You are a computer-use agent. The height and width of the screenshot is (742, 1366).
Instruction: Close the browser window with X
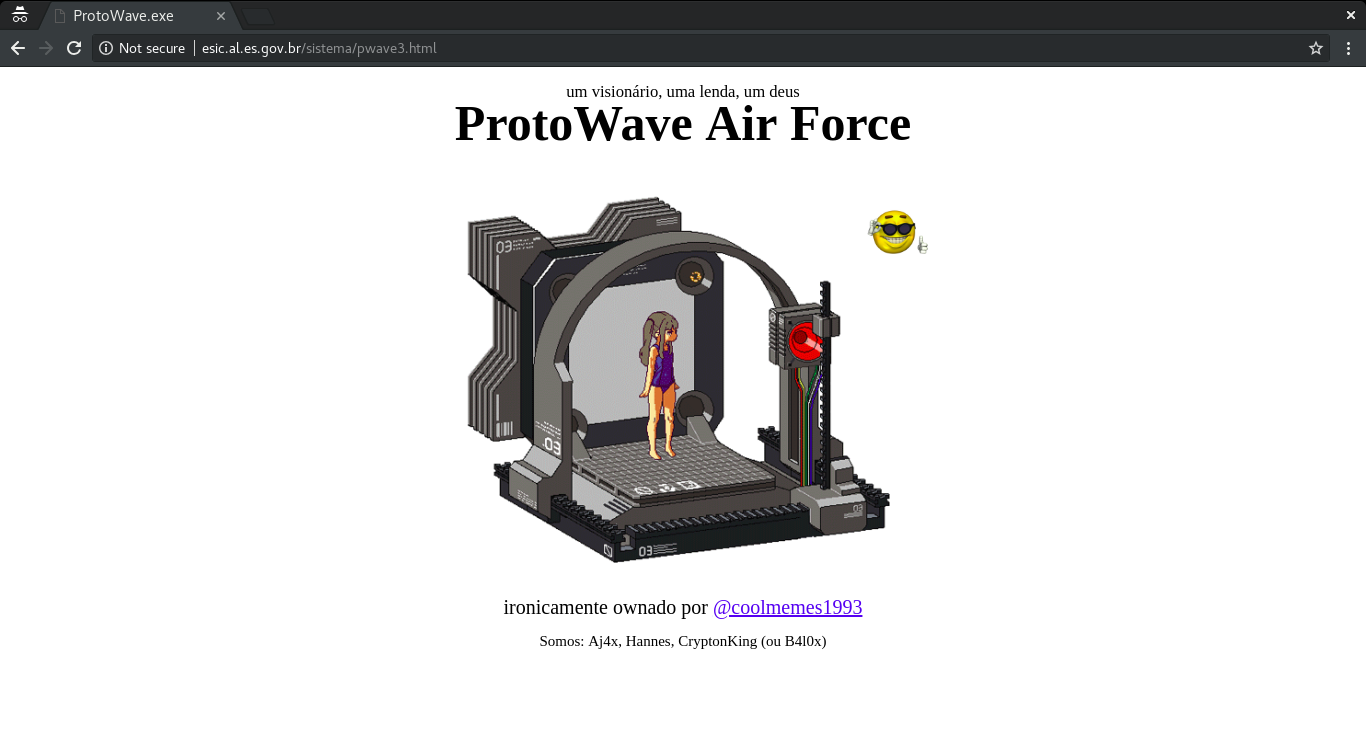(x=1351, y=15)
